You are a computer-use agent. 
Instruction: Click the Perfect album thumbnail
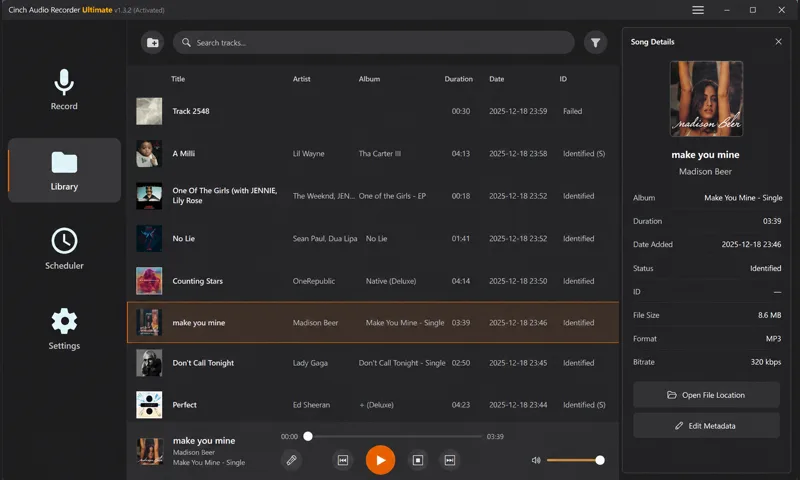[x=149, y=405]
